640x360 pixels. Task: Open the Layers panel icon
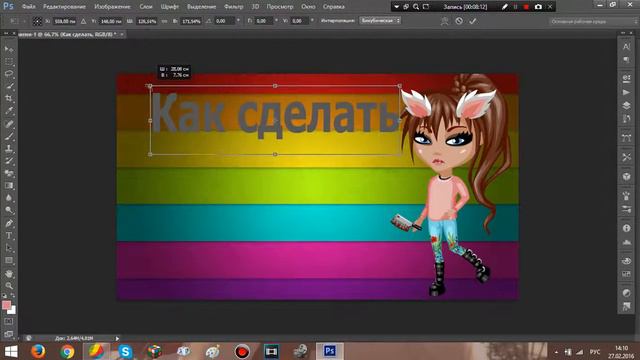[626, 105]
